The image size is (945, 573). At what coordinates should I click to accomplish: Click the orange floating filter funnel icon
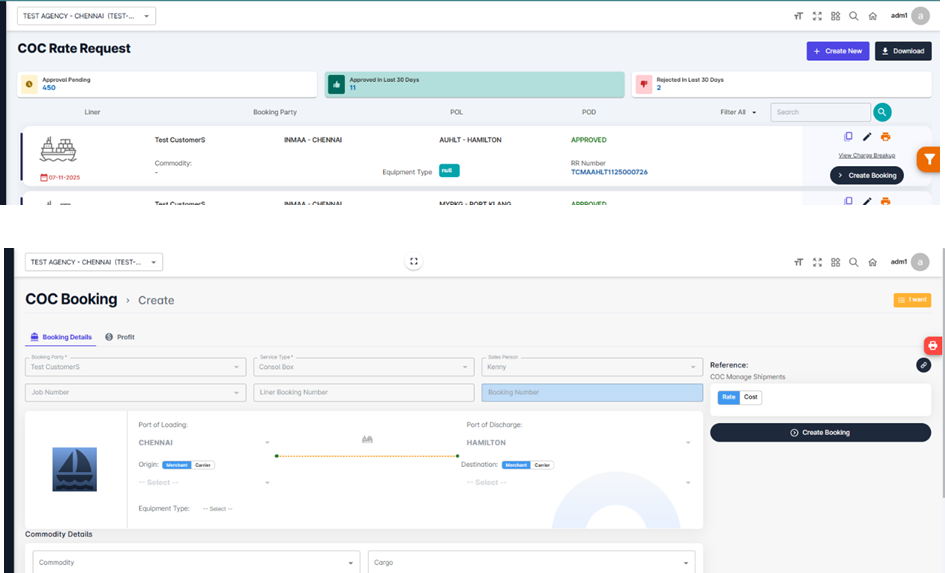pyautogui.click(x=929, y=159)
